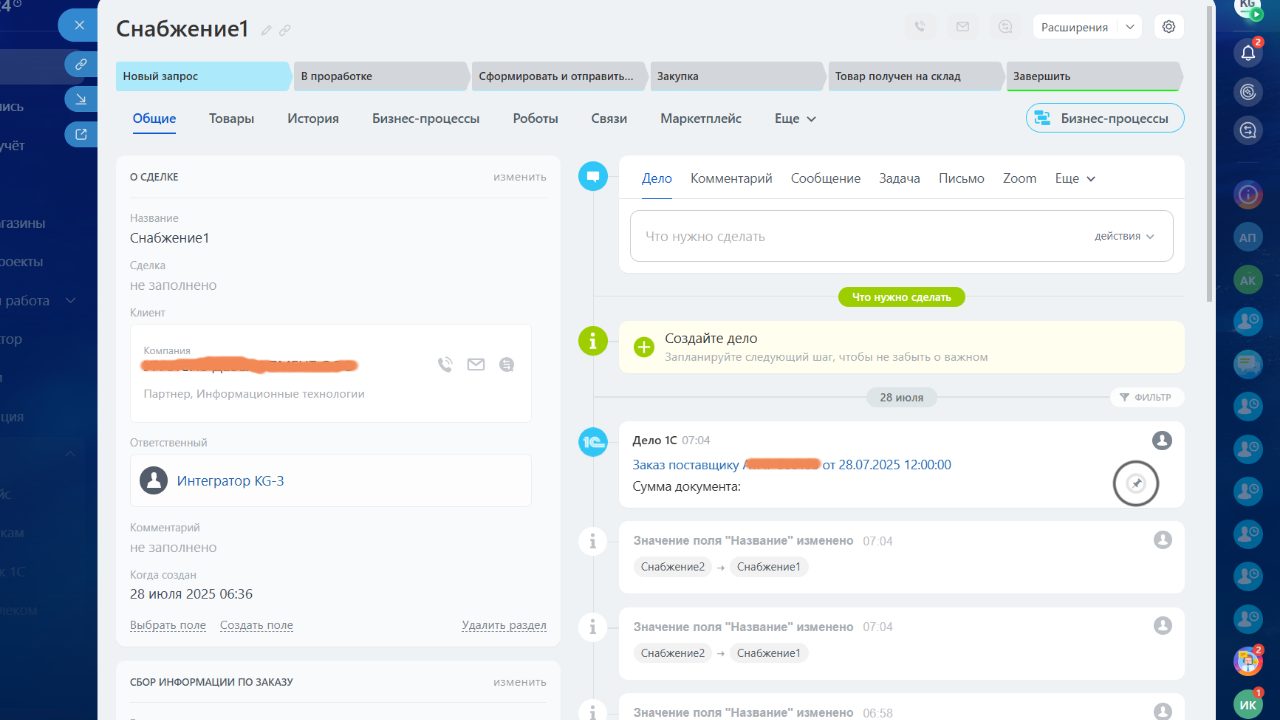The width and height of the screenshot is (1280, 720).
Task: Open the settings gear in the deal header
Action: (1168, 27)
